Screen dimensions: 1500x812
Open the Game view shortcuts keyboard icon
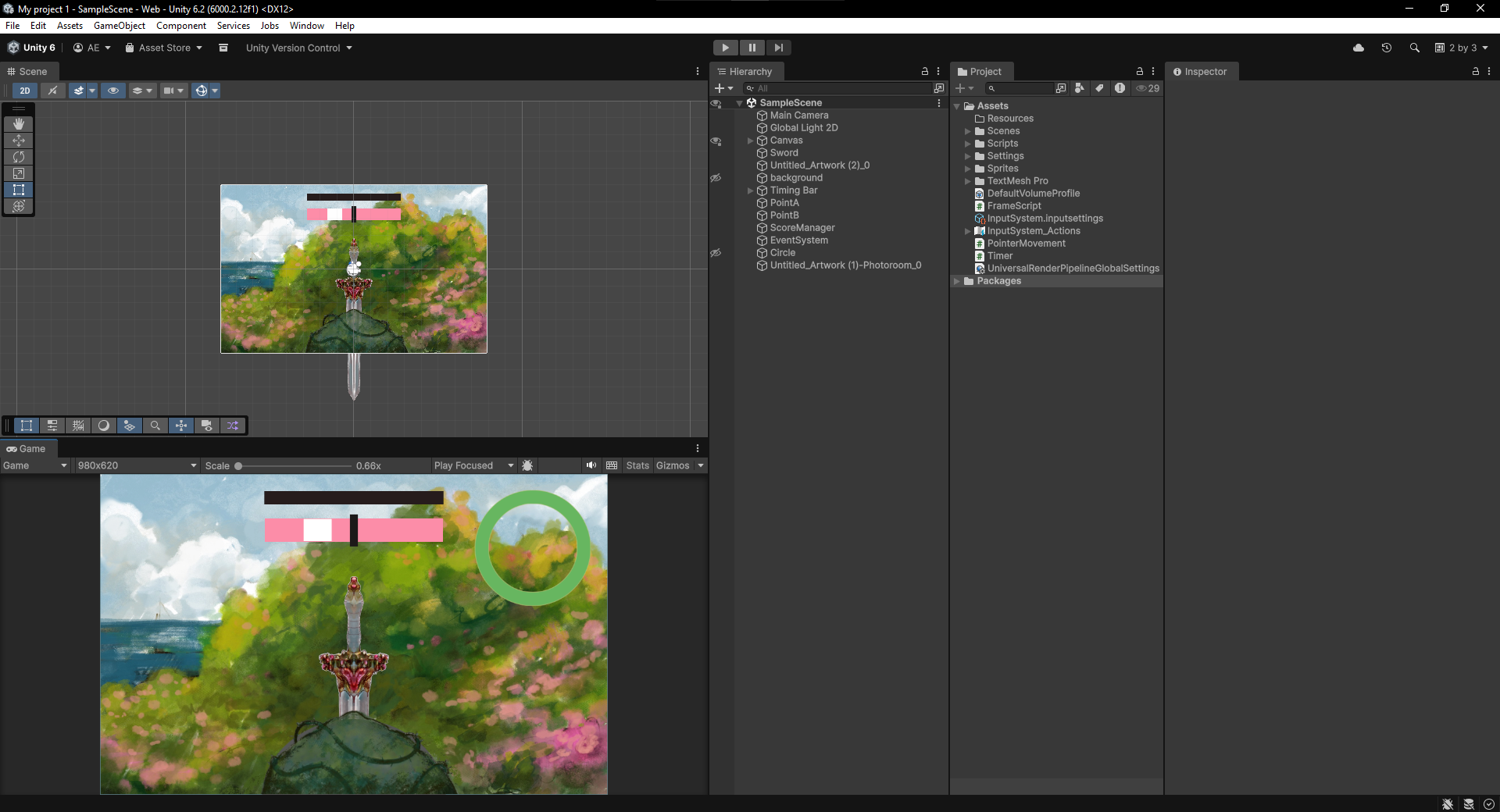click(x=612, y=465)
